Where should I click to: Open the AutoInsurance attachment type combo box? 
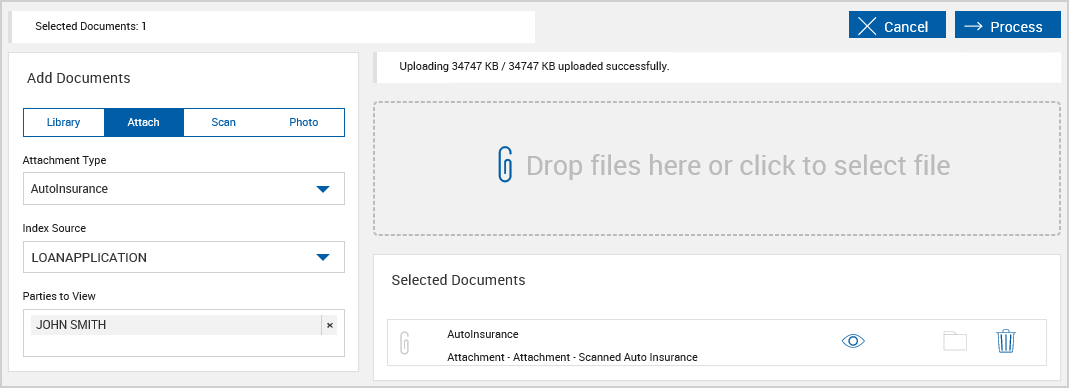(183, 188)
